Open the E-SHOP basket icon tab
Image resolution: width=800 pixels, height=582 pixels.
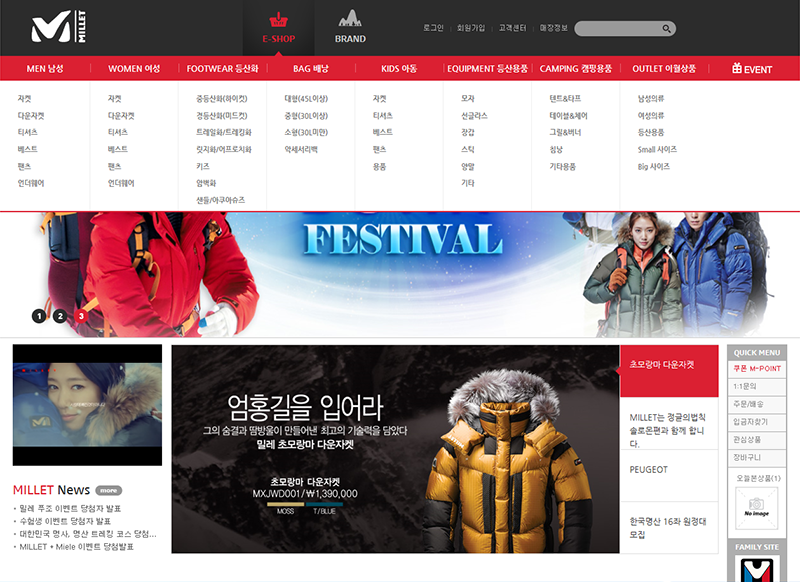tap(279, 28)
